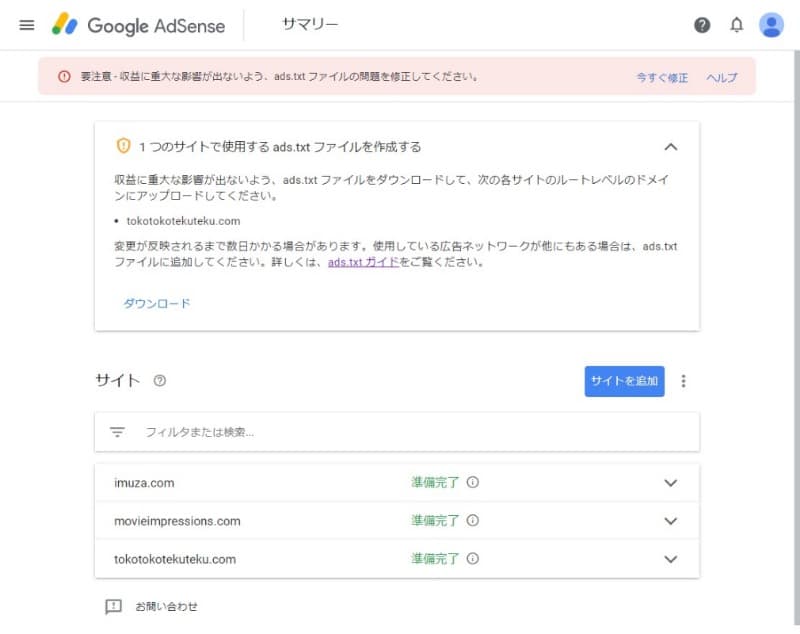Click the Google AdSense logo

pos(138,25)
